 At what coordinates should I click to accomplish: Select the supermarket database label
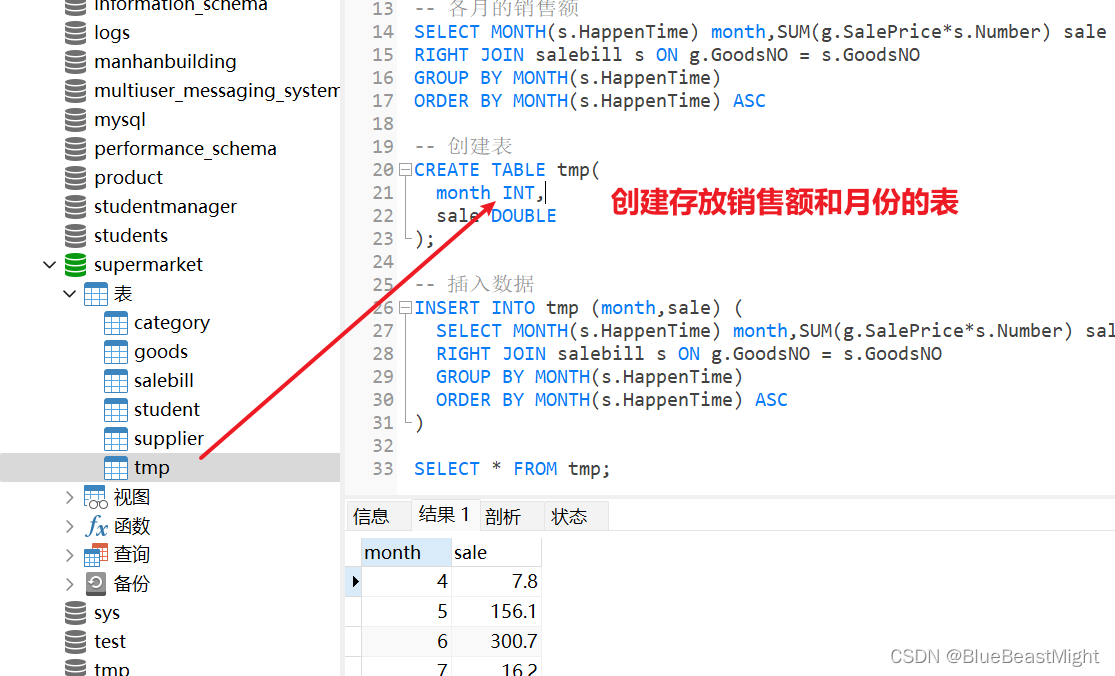click(149, 265)
